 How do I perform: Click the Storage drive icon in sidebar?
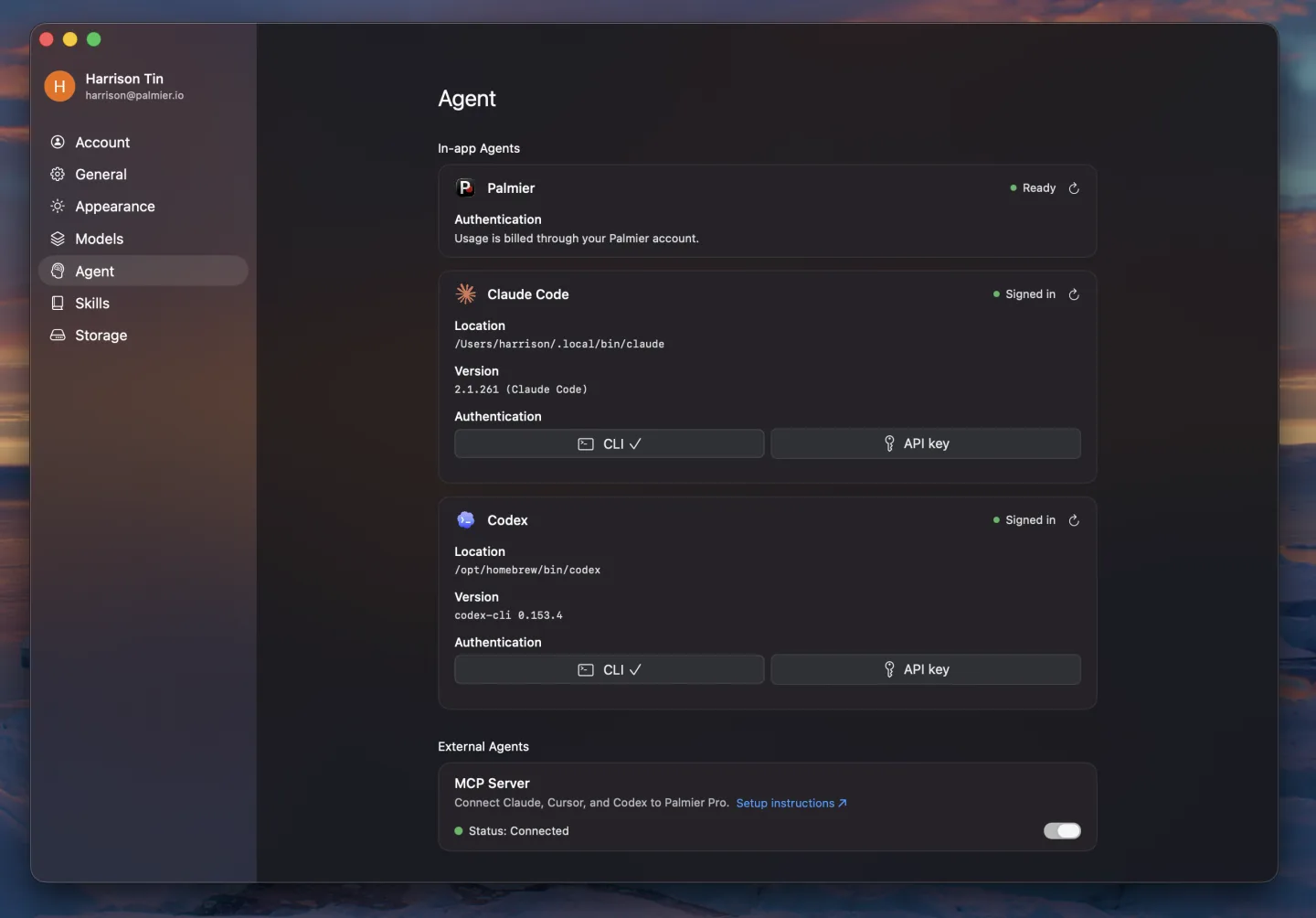(x=58, y=336)
